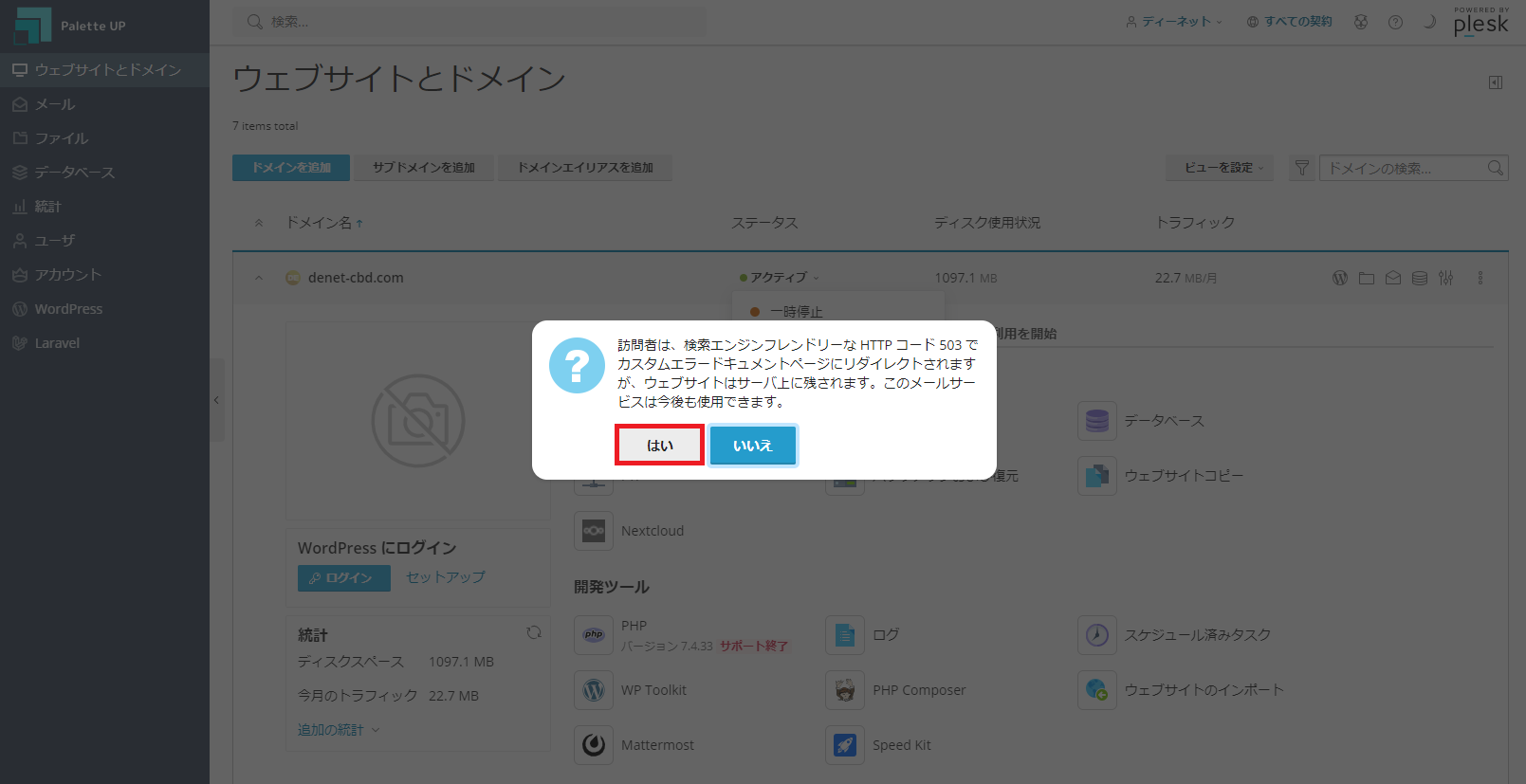Click the database icon in domain row
This screenshot has height=784, width=1526.
(x=1420, y=278)
